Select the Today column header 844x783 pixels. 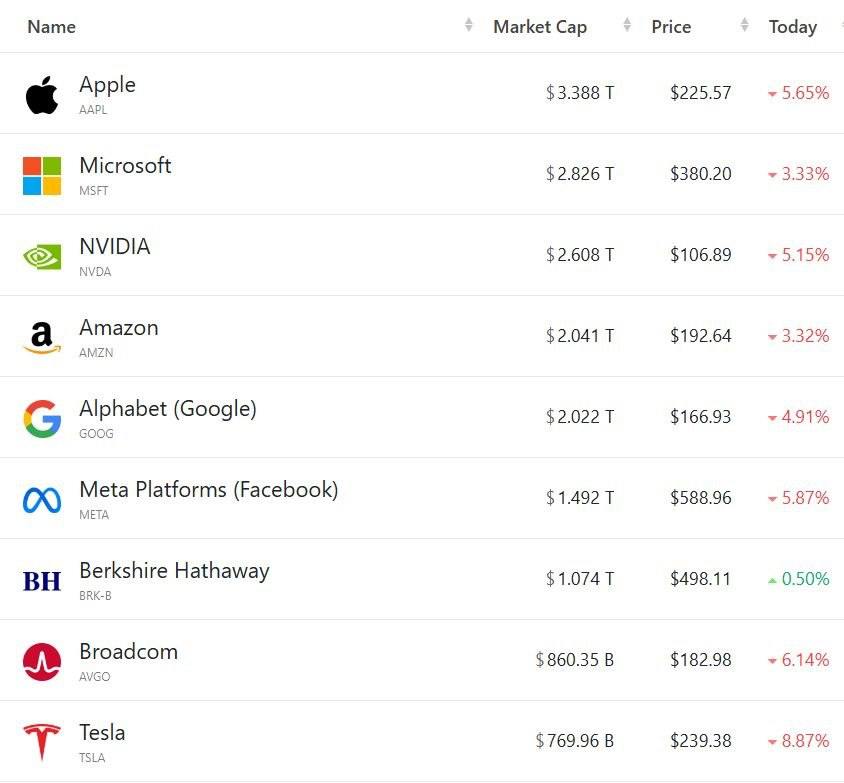tap(792, 27)
